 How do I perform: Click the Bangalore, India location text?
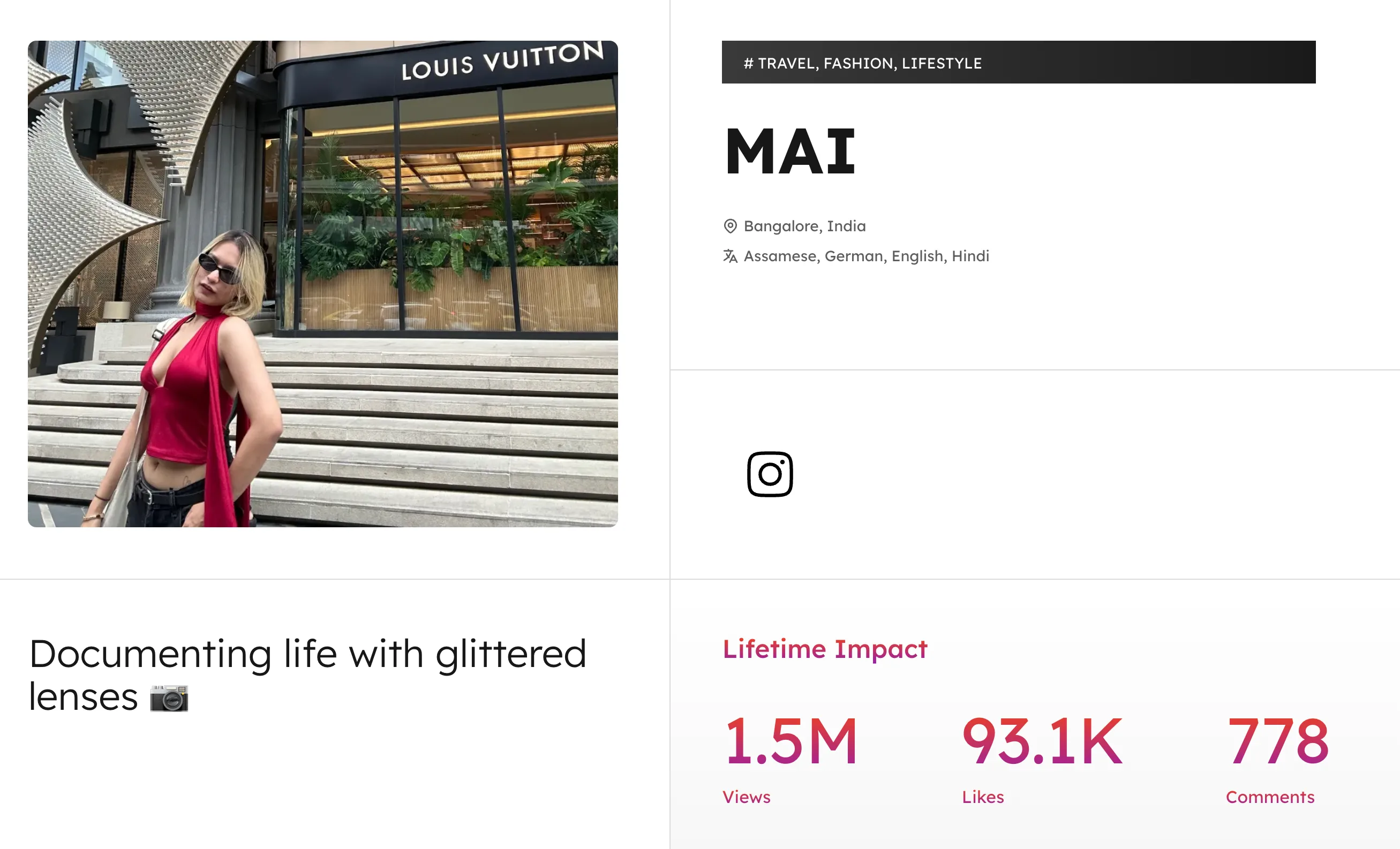(x=804, y=226)
